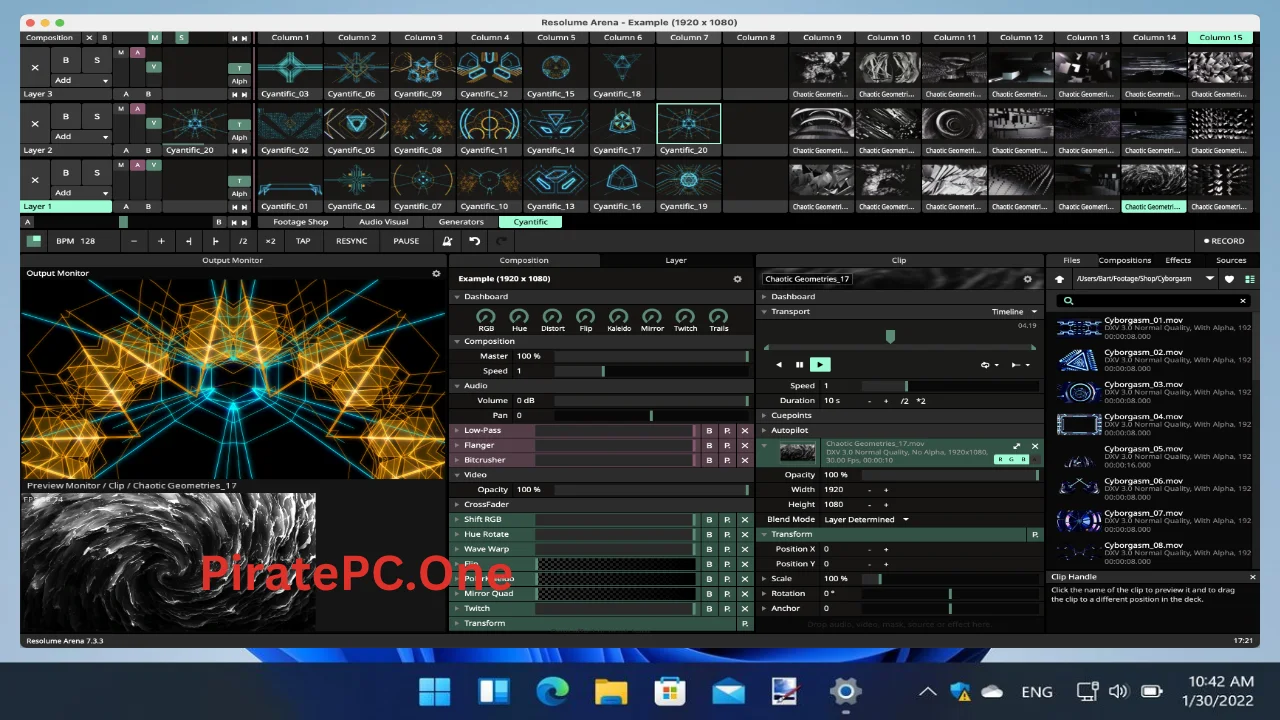Viewport: 1280px width, 720px height.
Task: Remove the Chaotic Geometries_17.mov source
Action: [1035, 446]
